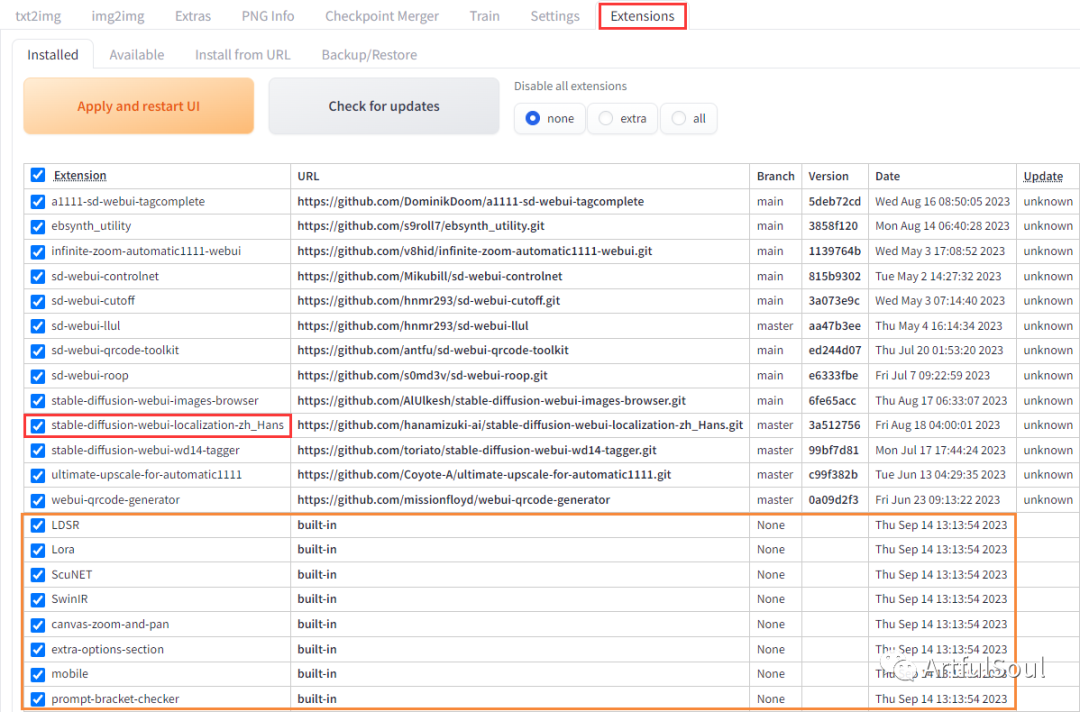This screenshot has width=1080, height=712.
Task: Toggle the select-all Extension header checkbox
Action: (x=38, y=176)
